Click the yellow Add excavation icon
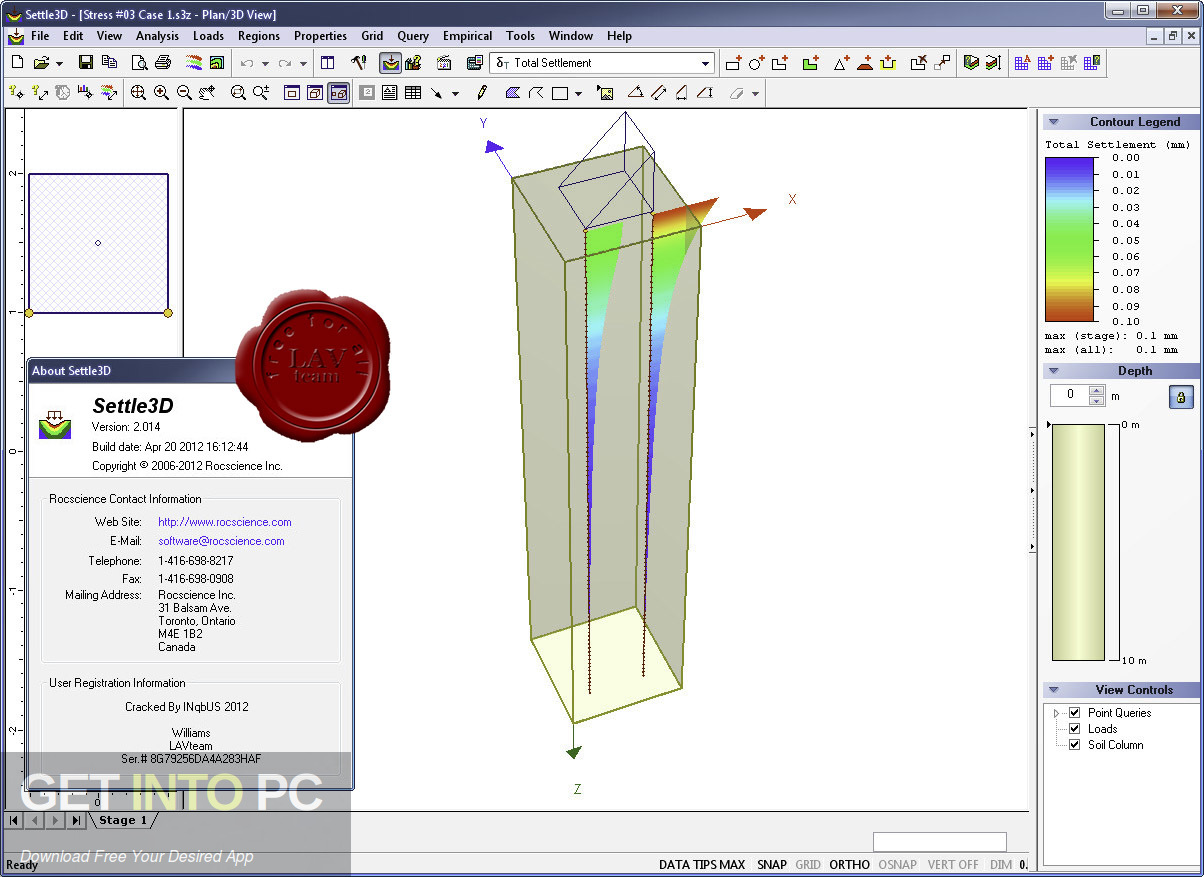1204x877 pixels. tap(889, 63)
